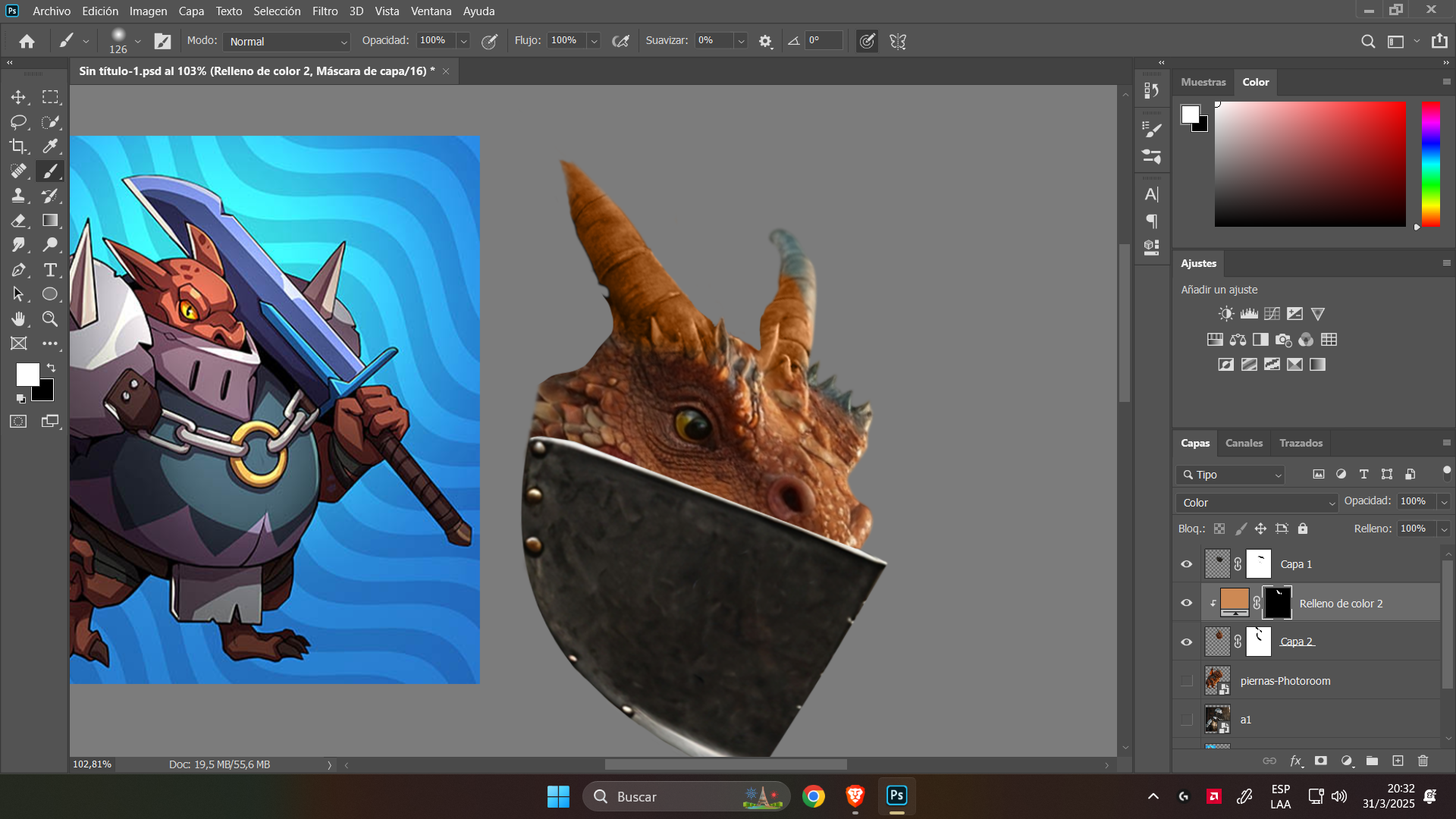The image size is (1456, 819).
Task: Click the Relleno de color 2 layer mask thumbnail
Action: click(x=1276, y=603)
